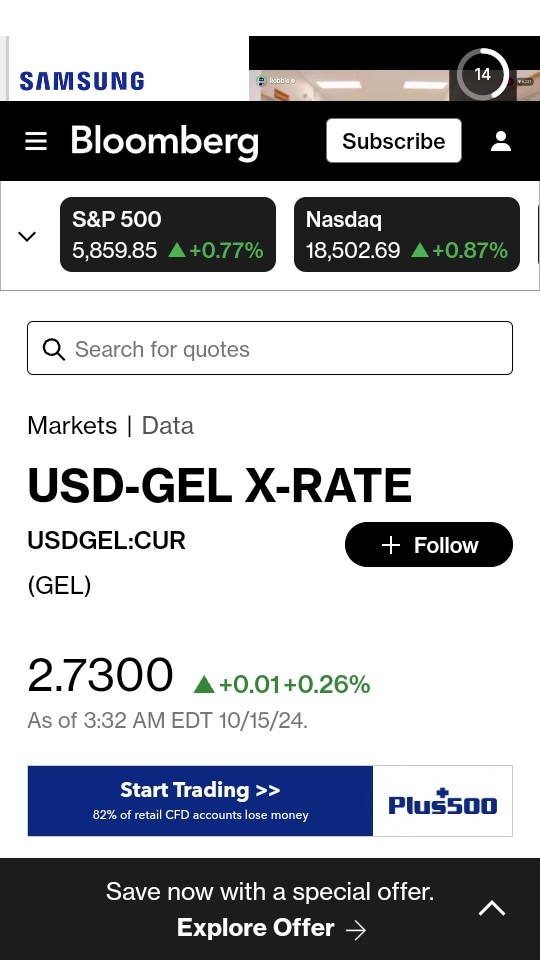
Task: Click the plus icon in Follow button
Action: pos(391,545)
